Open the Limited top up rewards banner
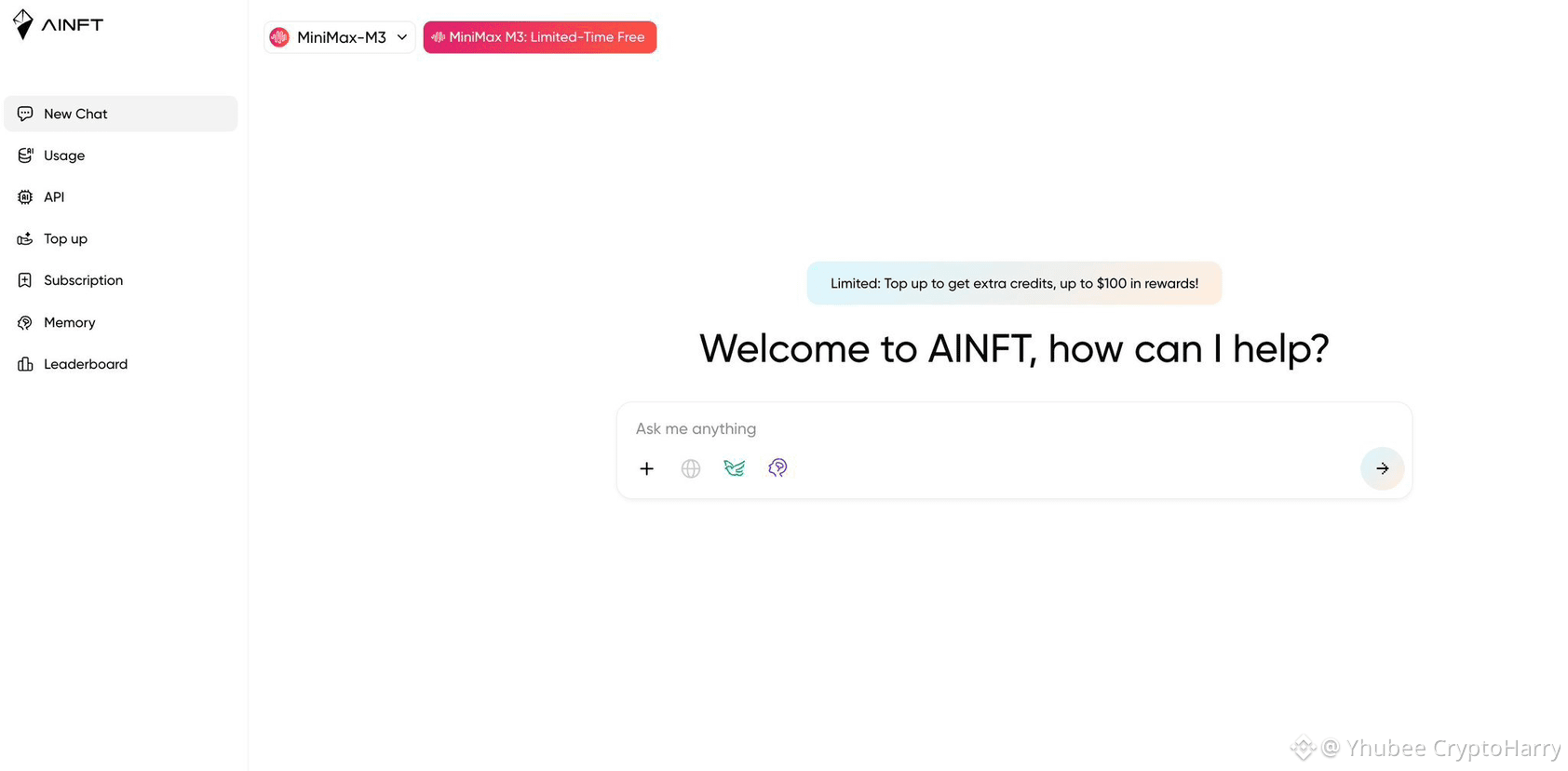This screenshot has width=1568, height=771. (1014, 283)
